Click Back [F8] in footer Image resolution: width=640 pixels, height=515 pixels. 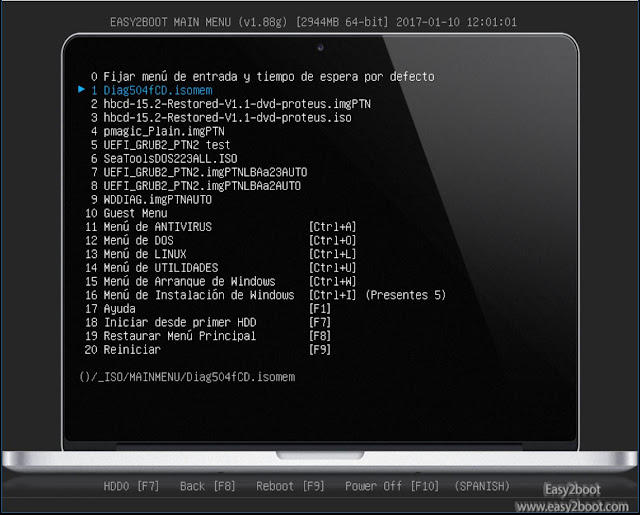208,486
